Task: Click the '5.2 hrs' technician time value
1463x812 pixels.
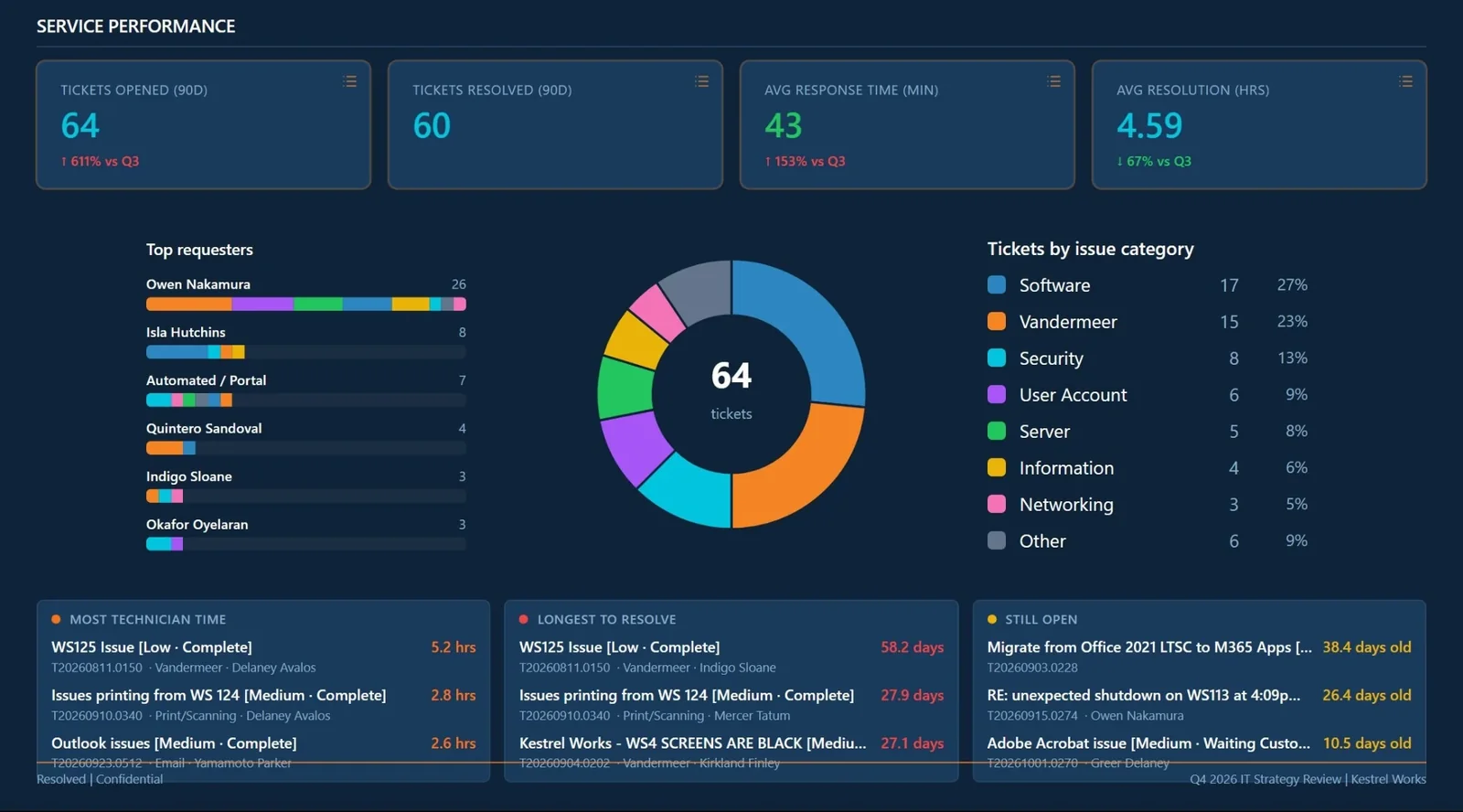Action: 454,646
